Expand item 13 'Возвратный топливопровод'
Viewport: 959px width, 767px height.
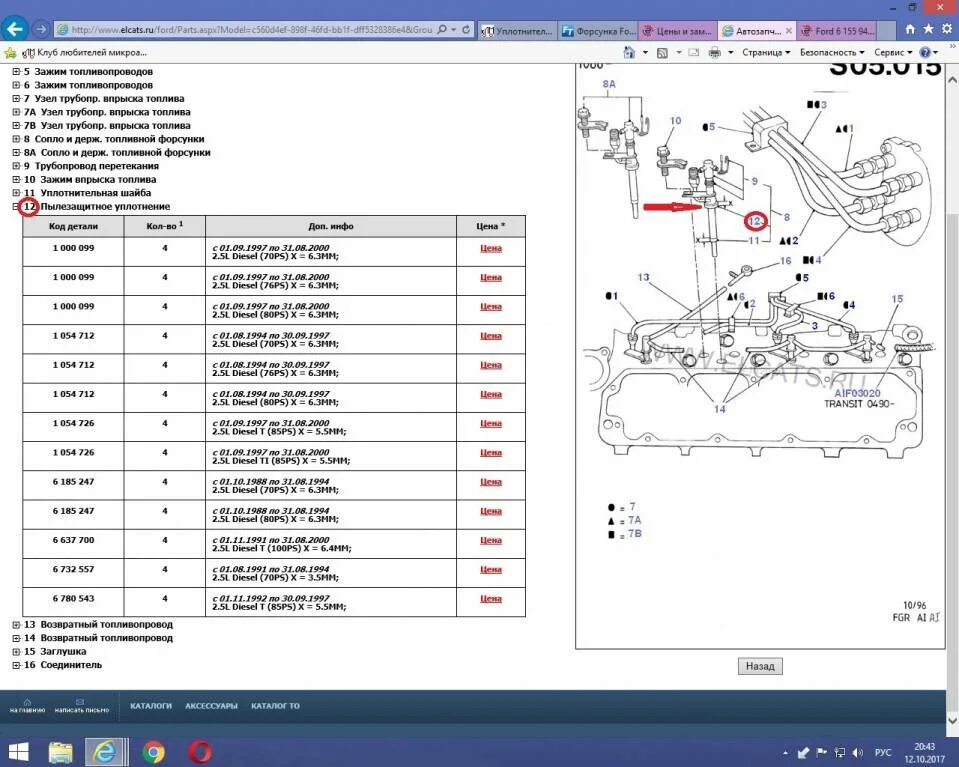[x=17, y=624]
